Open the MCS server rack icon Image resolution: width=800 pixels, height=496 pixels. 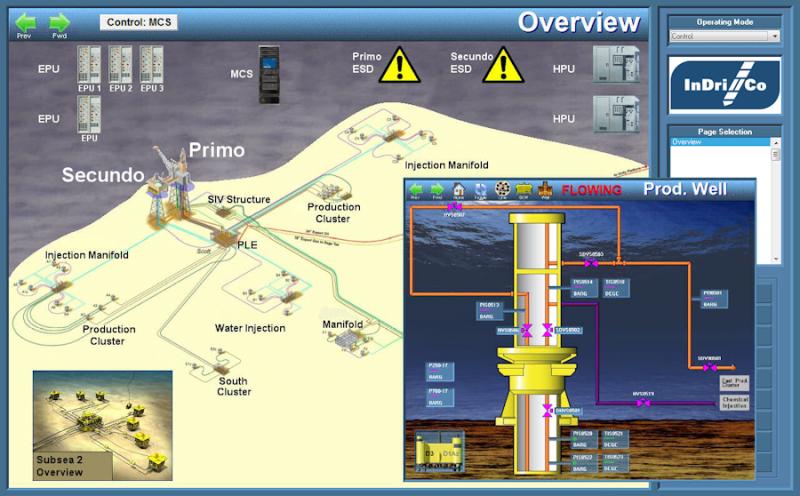click(x=269, y=75)
